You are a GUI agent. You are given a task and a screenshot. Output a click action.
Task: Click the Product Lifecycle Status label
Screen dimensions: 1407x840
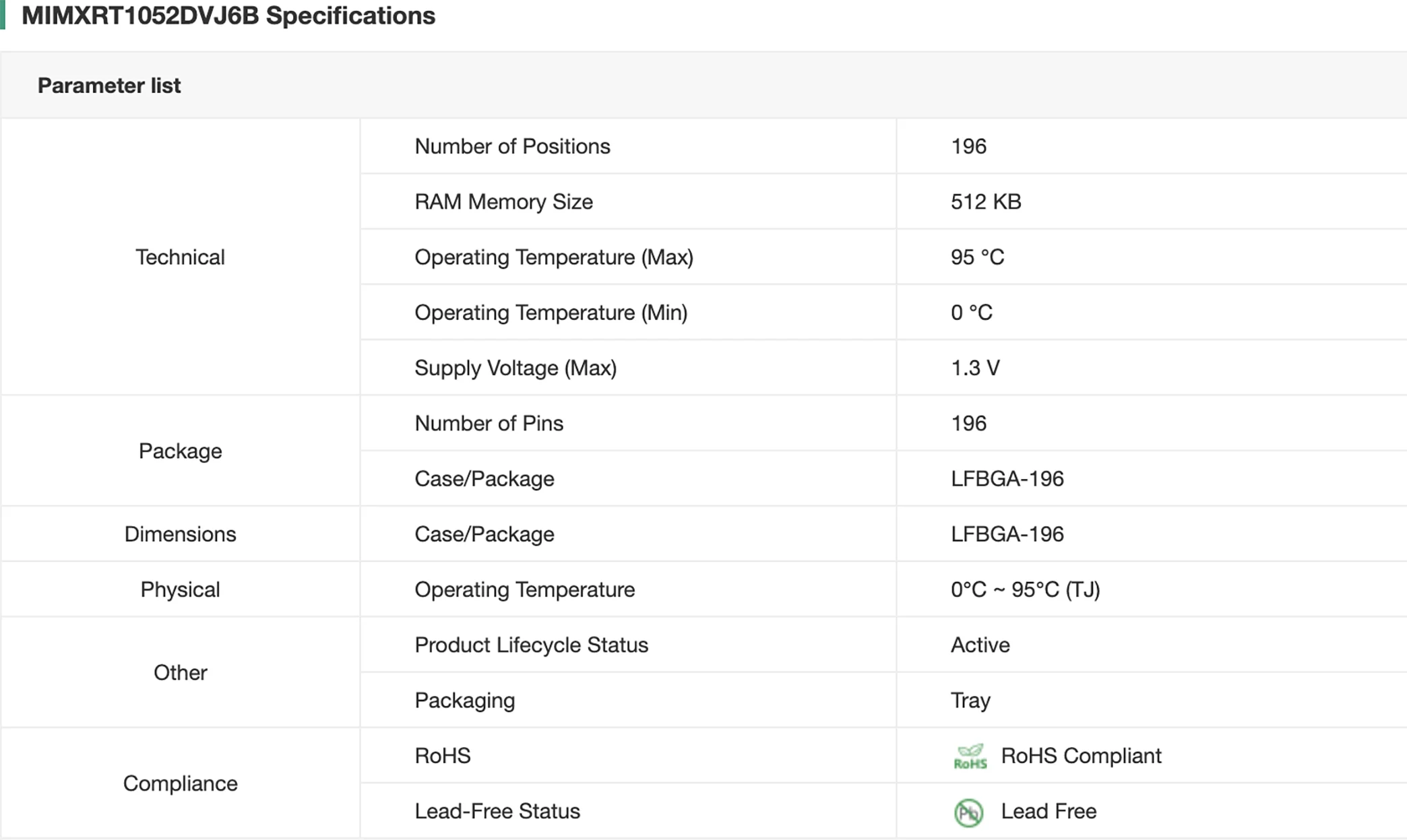point(531,645)
